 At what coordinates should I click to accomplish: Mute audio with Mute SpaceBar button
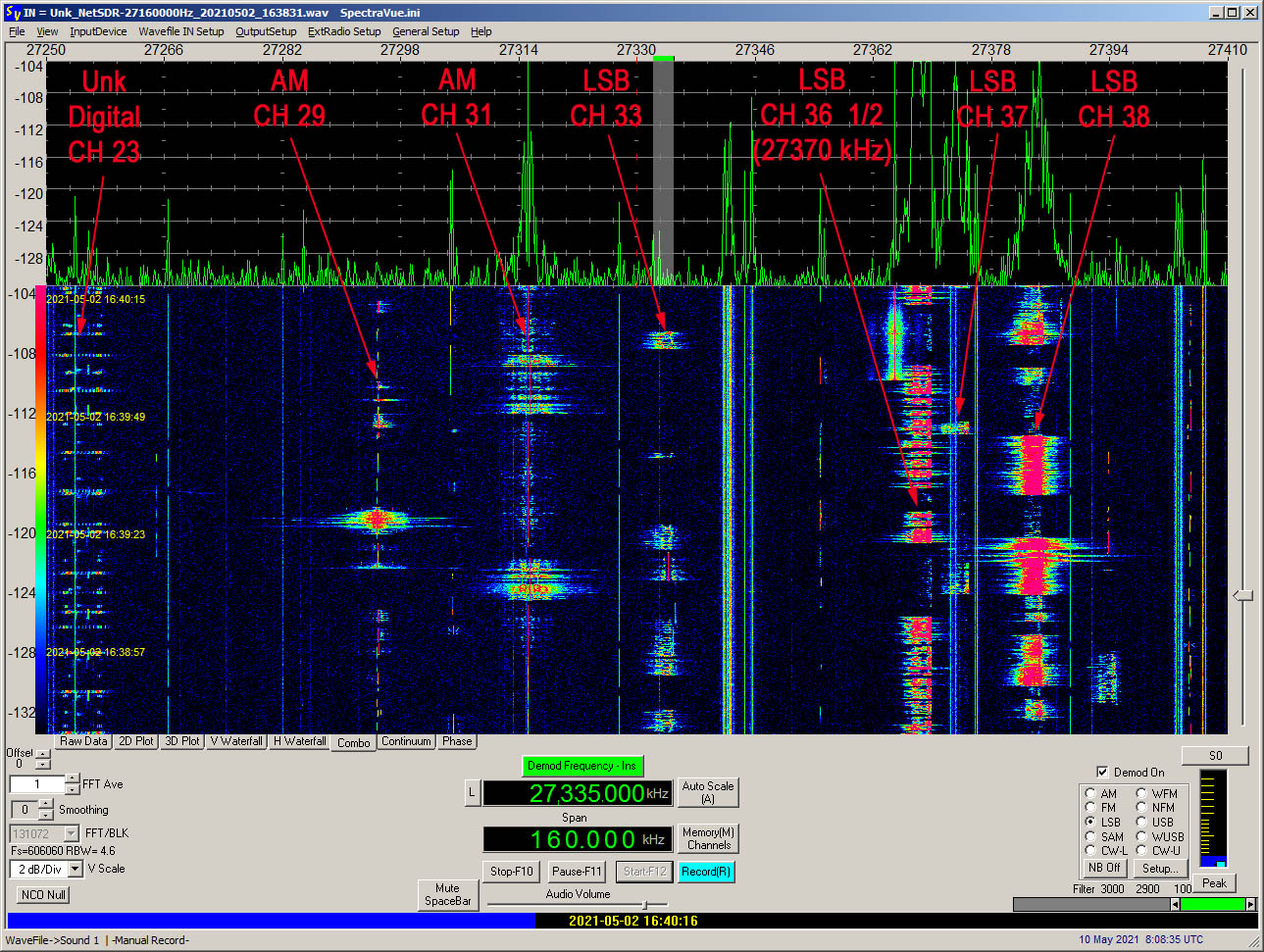(x=448, y=895)
